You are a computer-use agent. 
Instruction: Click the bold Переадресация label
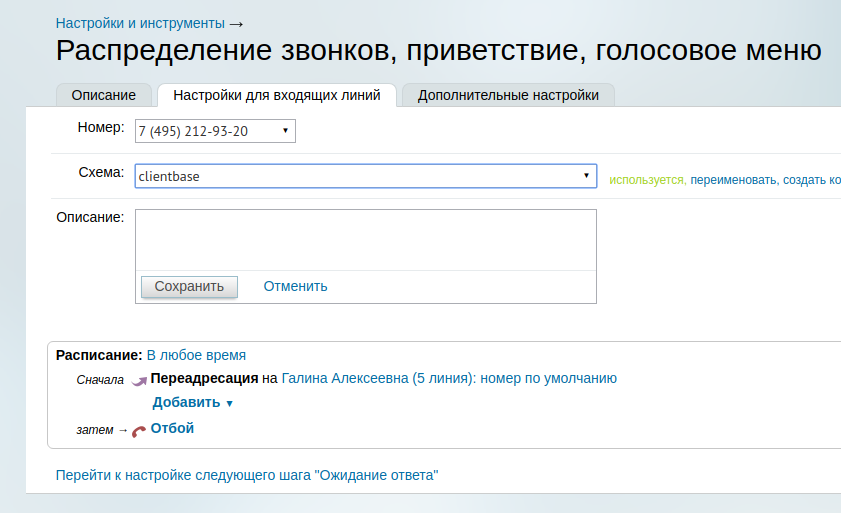pyautogui.click(x=204, y=378)
